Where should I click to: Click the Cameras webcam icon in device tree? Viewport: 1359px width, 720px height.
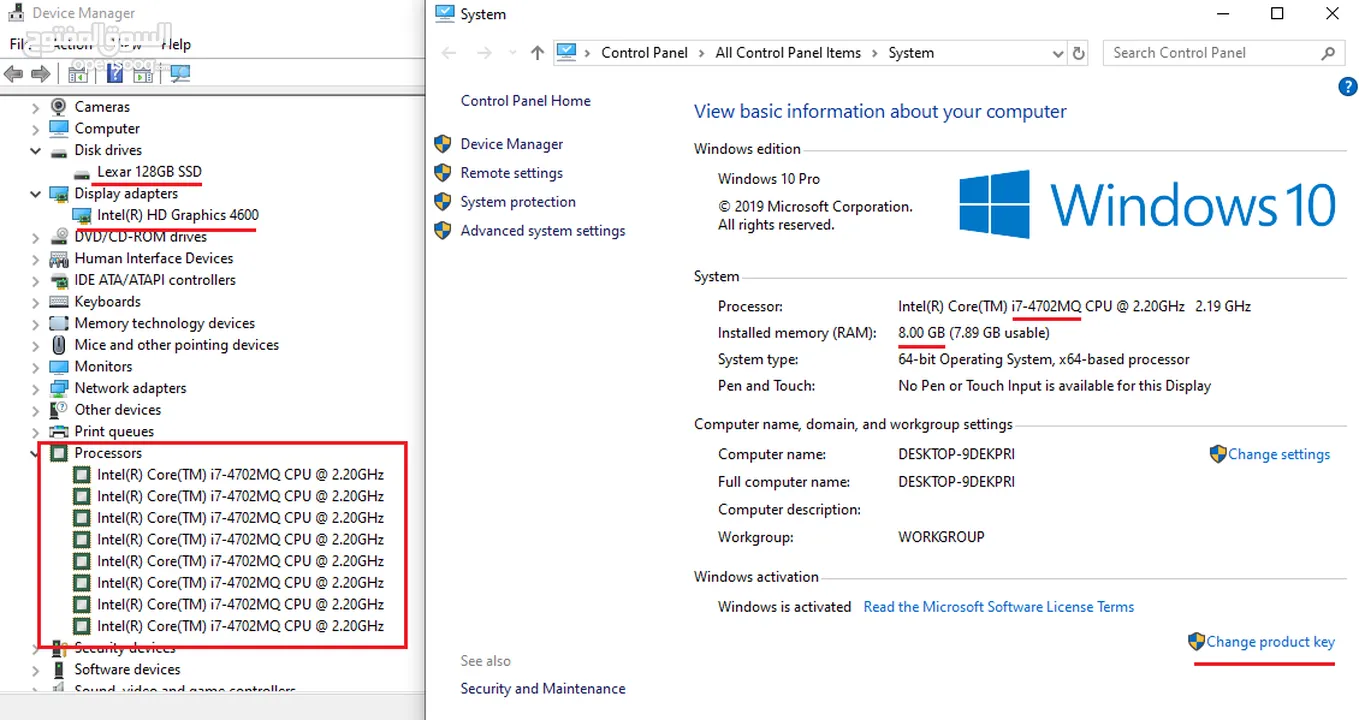(x=59, y=107)
